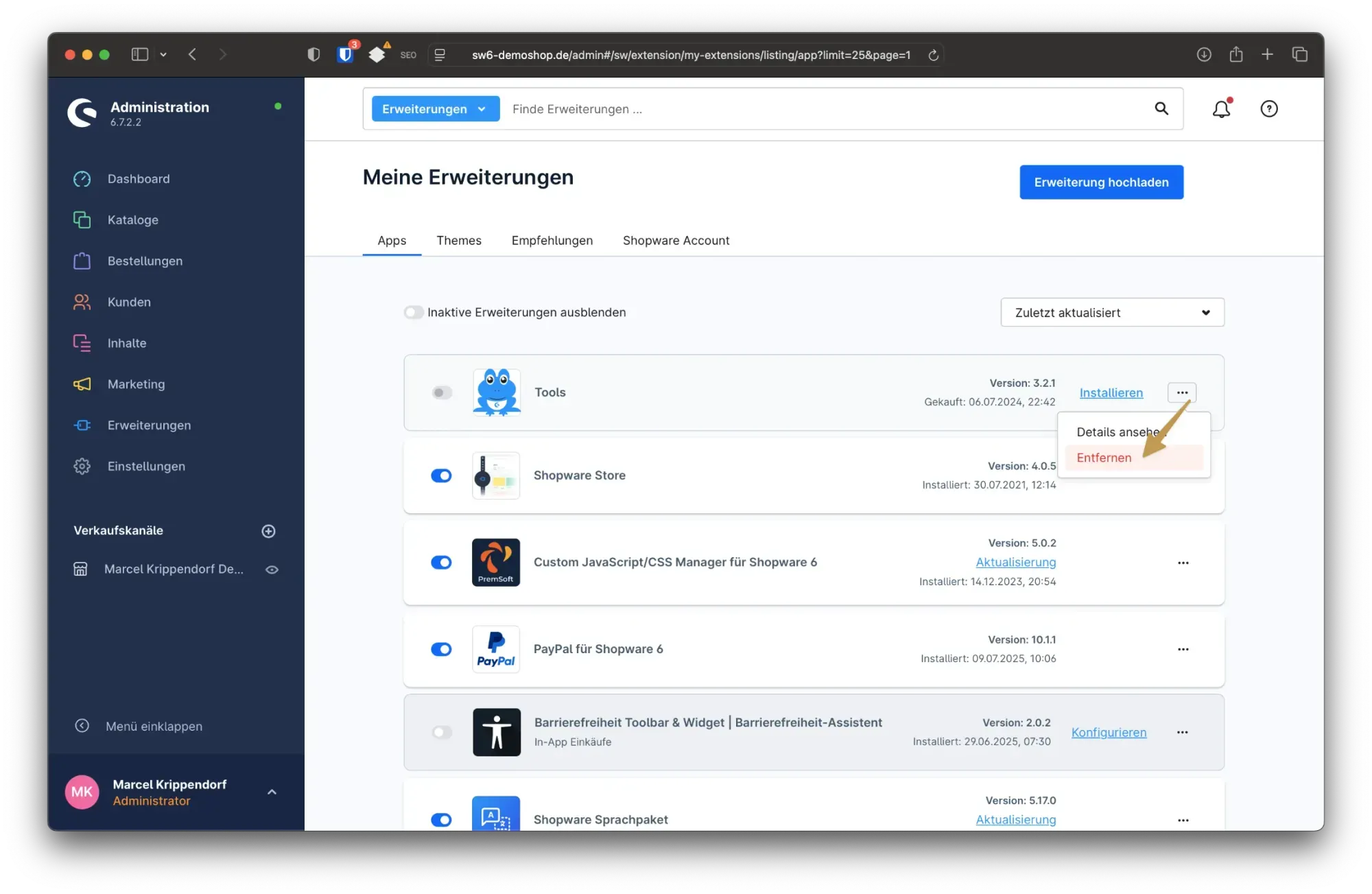The height and width of the screenshot is (894, 1372).
Task: Collapse the menu via Menü einklappen
Action: [153, 726]
